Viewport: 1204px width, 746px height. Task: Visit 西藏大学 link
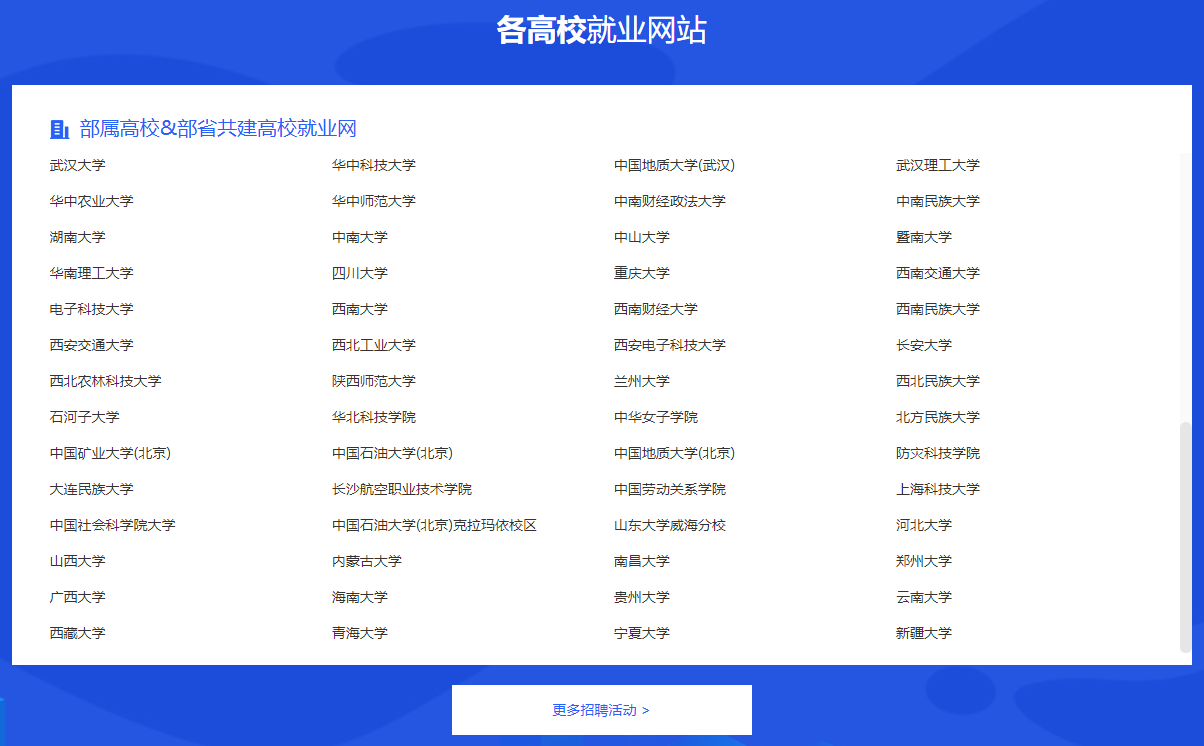78,633
